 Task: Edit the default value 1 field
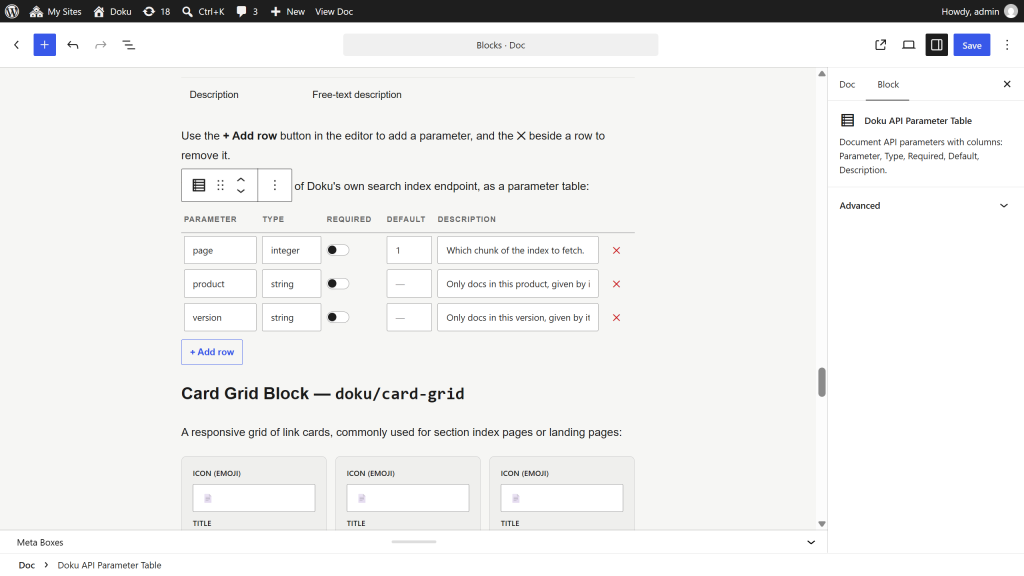coord(409,250)
